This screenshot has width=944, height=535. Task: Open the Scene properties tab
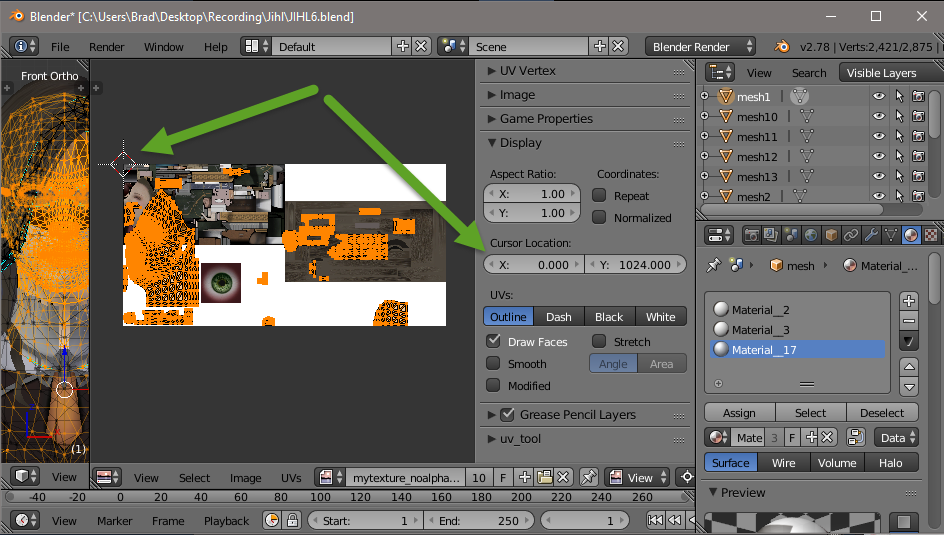pyautogui.click(x=791, y=235)
